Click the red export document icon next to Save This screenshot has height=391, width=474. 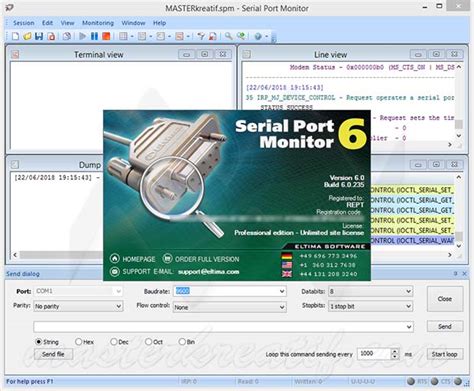tap(51, 36)
